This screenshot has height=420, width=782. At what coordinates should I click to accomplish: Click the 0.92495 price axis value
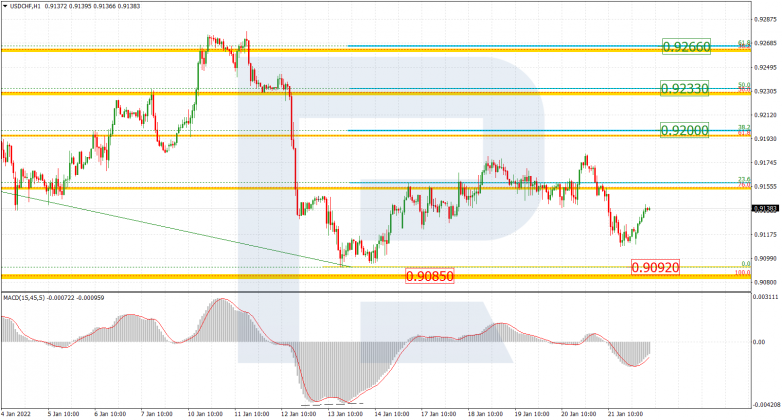coord(765,67)
